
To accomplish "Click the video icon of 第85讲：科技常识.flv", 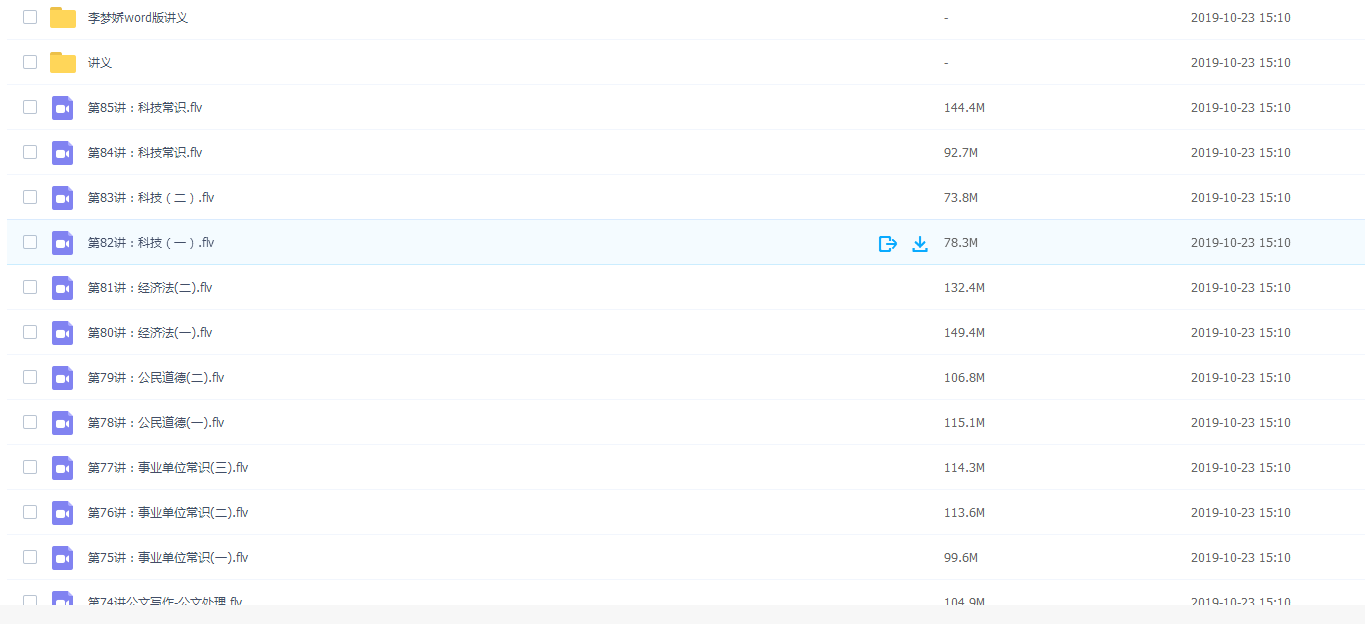I will [x=63, y=107].
